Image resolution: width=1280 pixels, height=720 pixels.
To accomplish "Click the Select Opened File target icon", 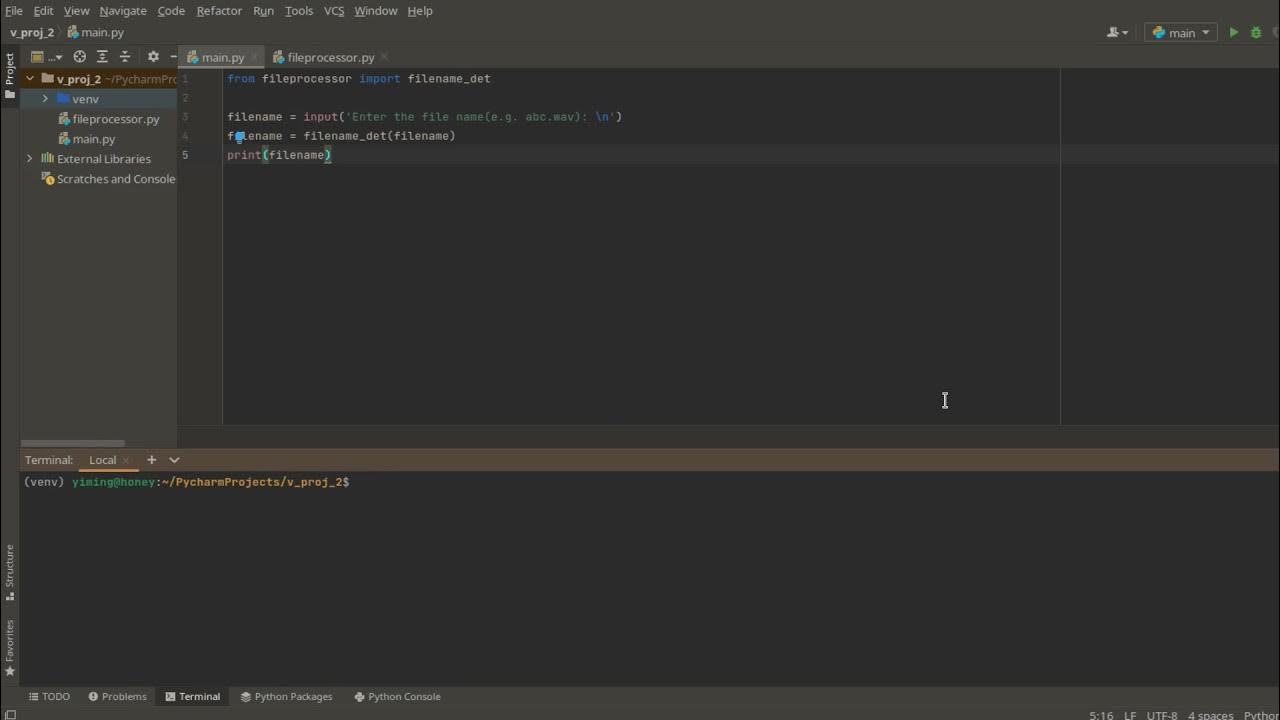I will [x=80, y=57].
